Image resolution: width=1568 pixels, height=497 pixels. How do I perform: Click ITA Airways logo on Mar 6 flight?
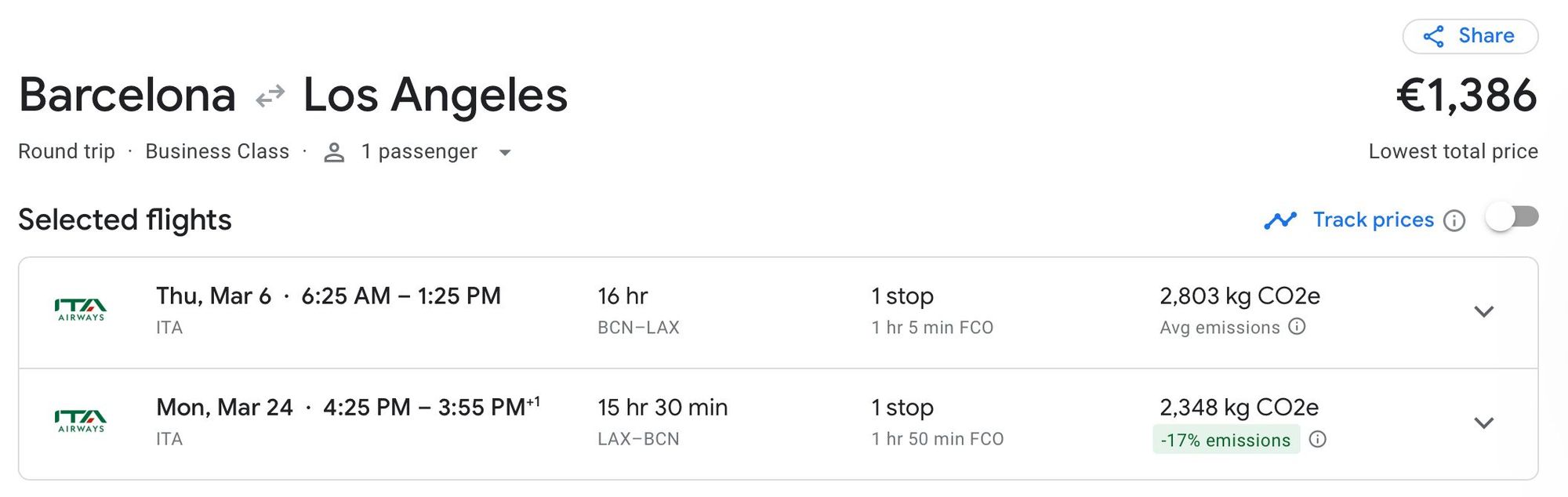[81, 310]
